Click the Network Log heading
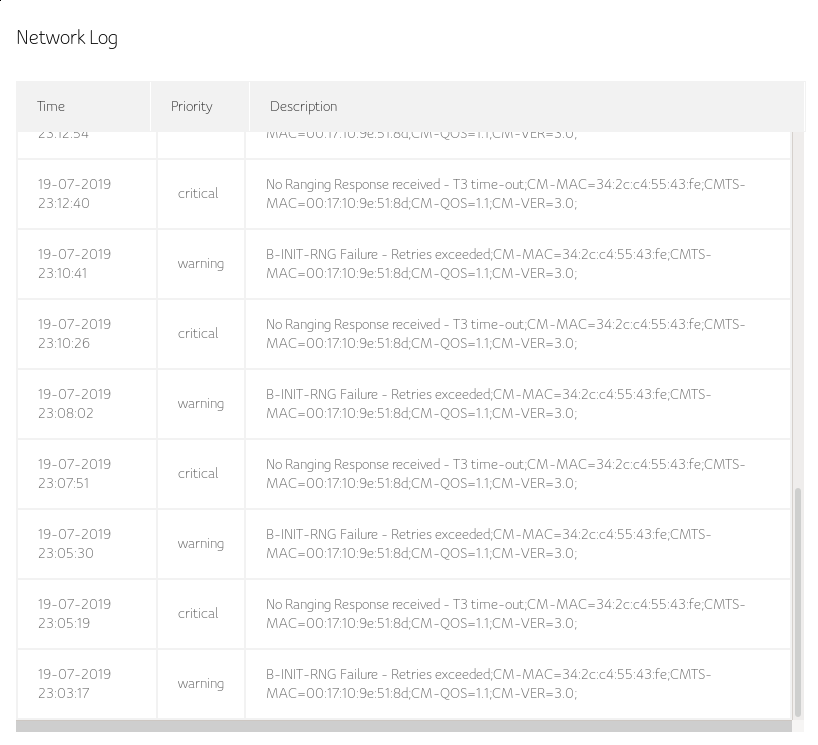Screen dimensions: 818x745 [x=67, y=38]
